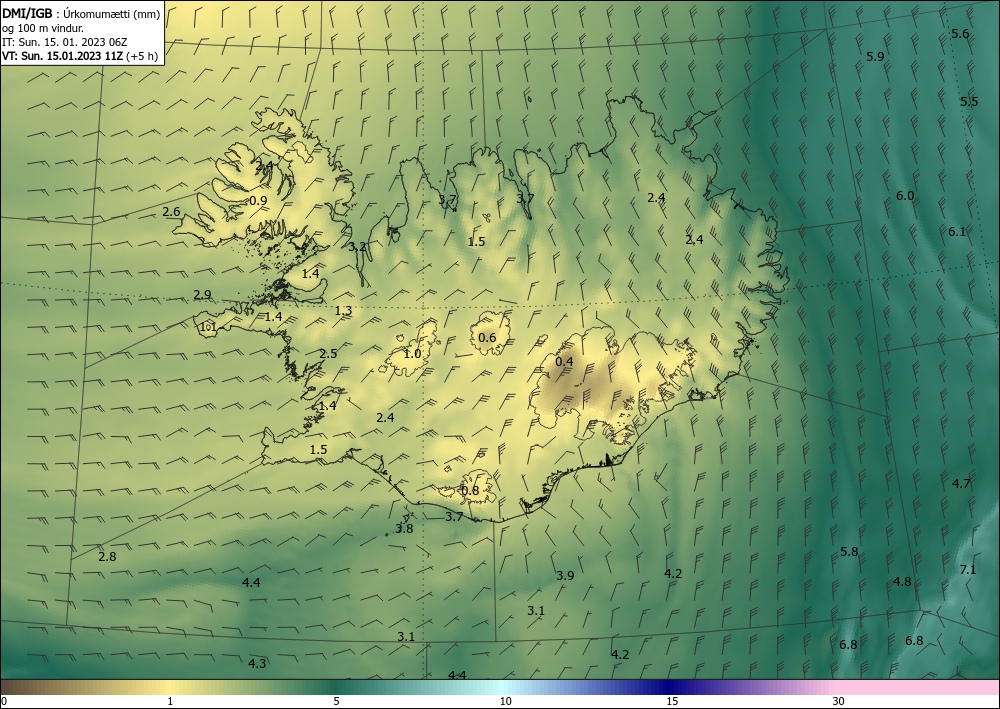
Task: Select the 'VT: Sun. 15.01.2023 11Z (+5 h)' line
Action: pos(80,56)
